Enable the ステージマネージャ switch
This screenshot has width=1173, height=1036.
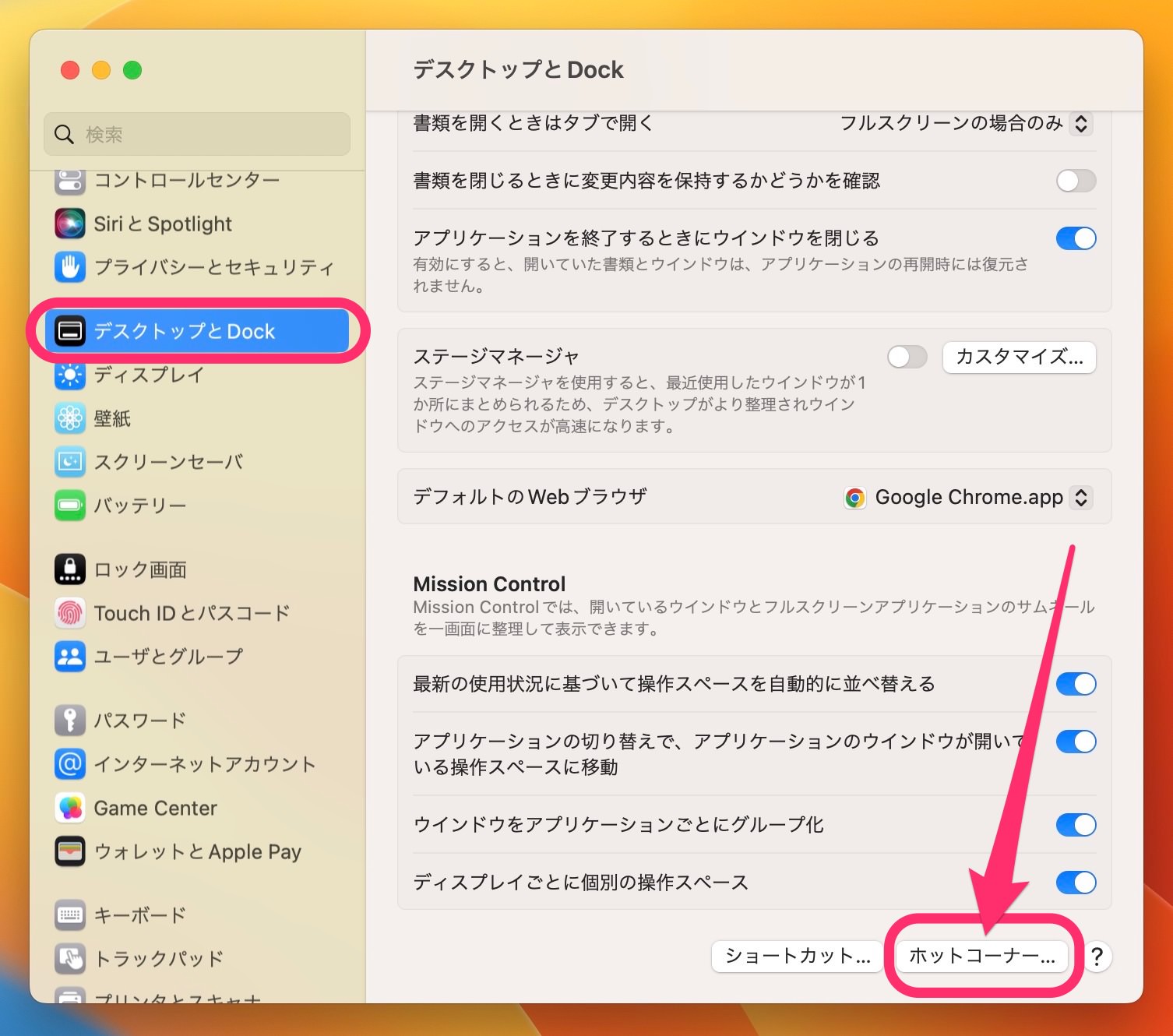(907, 358)
